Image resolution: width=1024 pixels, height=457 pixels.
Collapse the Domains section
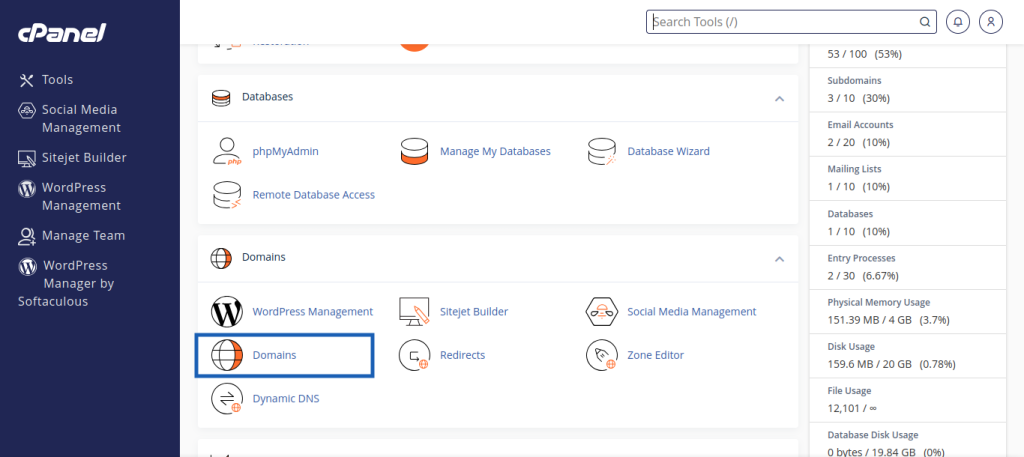pyautogui.click(x=778, y=259)
